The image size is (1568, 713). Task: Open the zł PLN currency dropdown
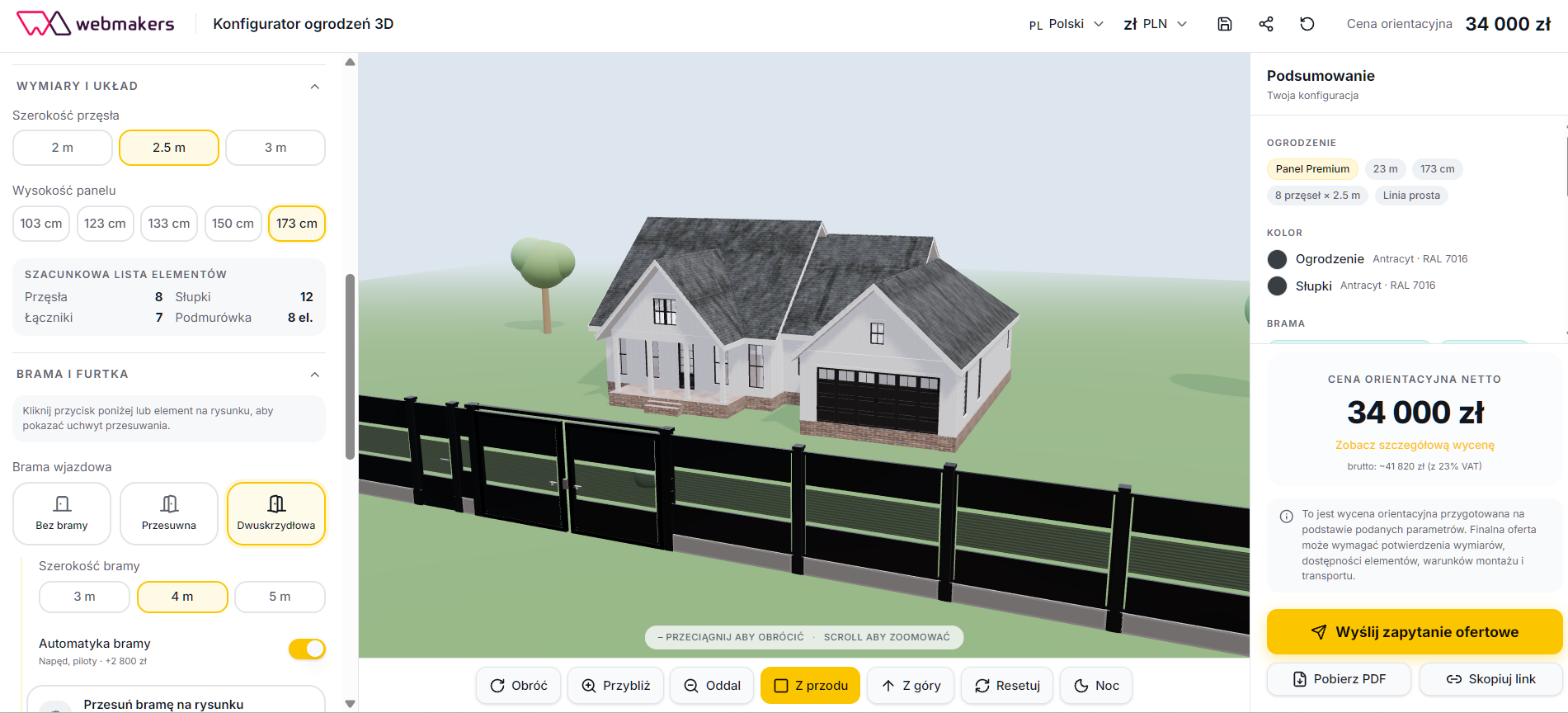(1156, 24)
